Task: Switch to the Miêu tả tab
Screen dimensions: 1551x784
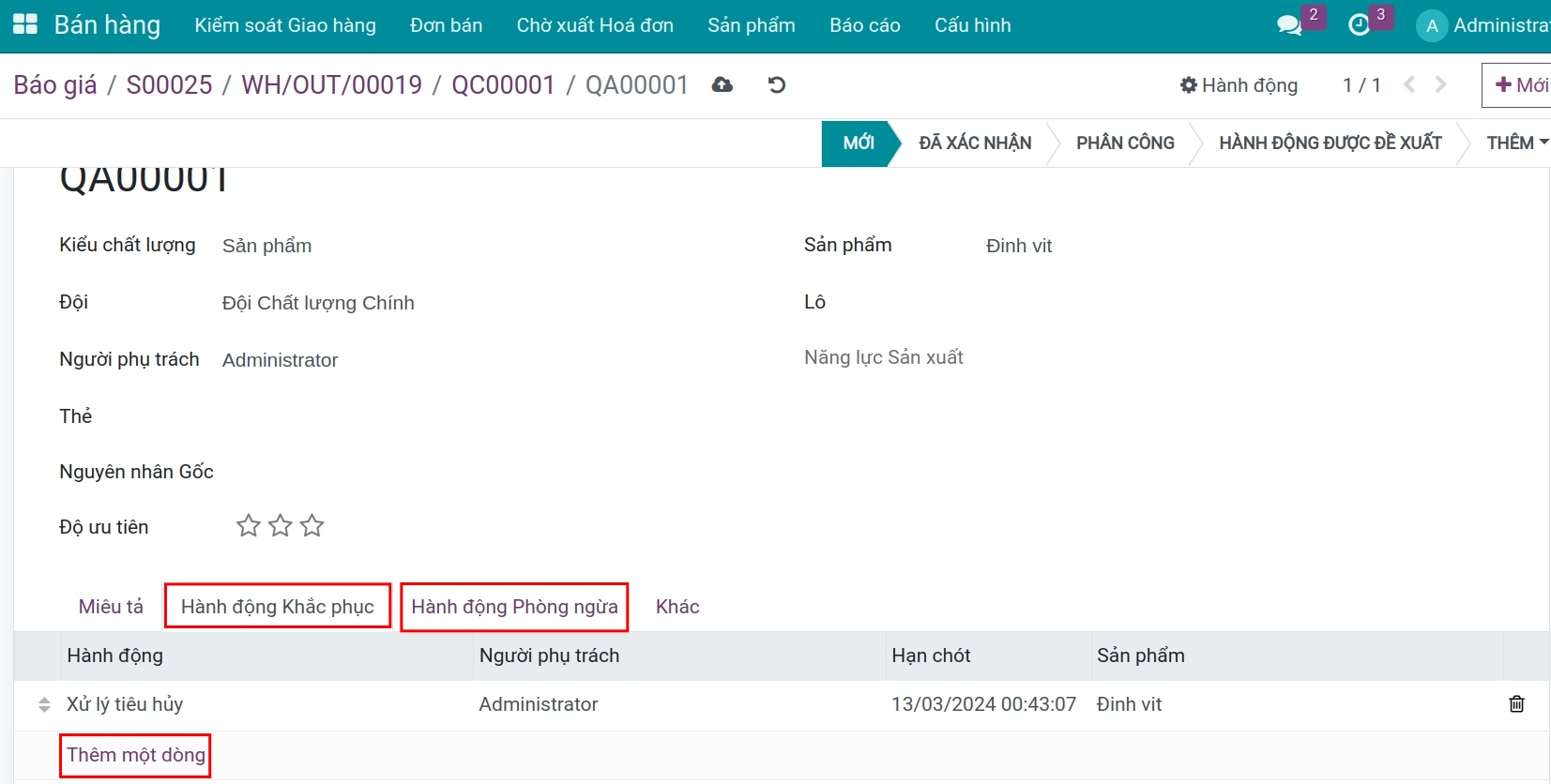Action: 111,607
